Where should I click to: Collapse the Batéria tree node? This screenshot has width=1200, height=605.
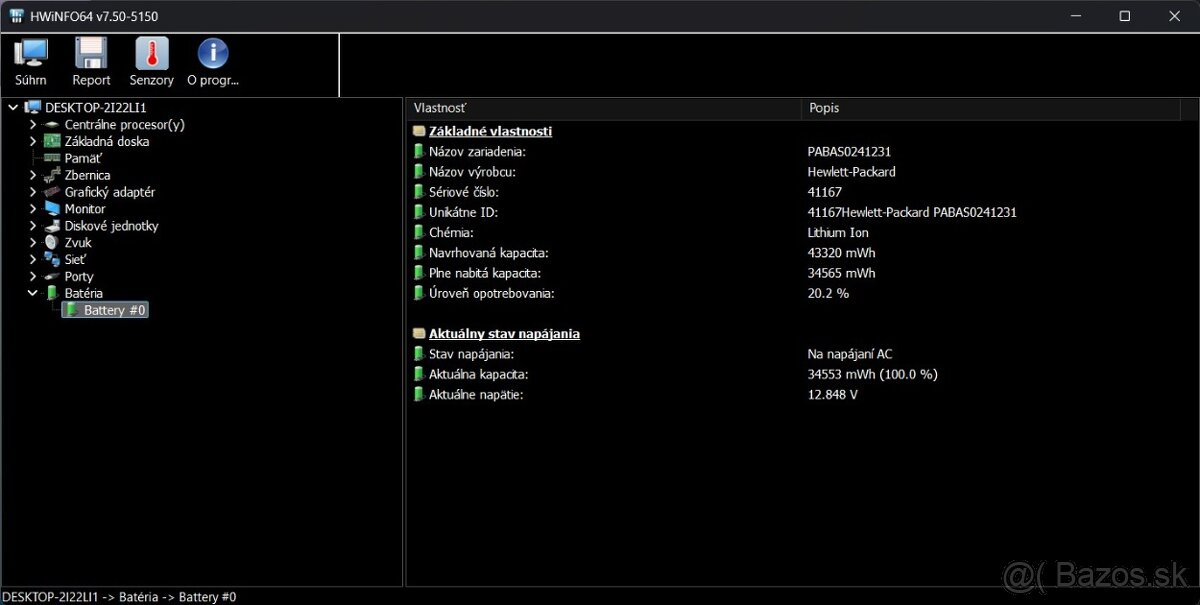coord(32,292)
